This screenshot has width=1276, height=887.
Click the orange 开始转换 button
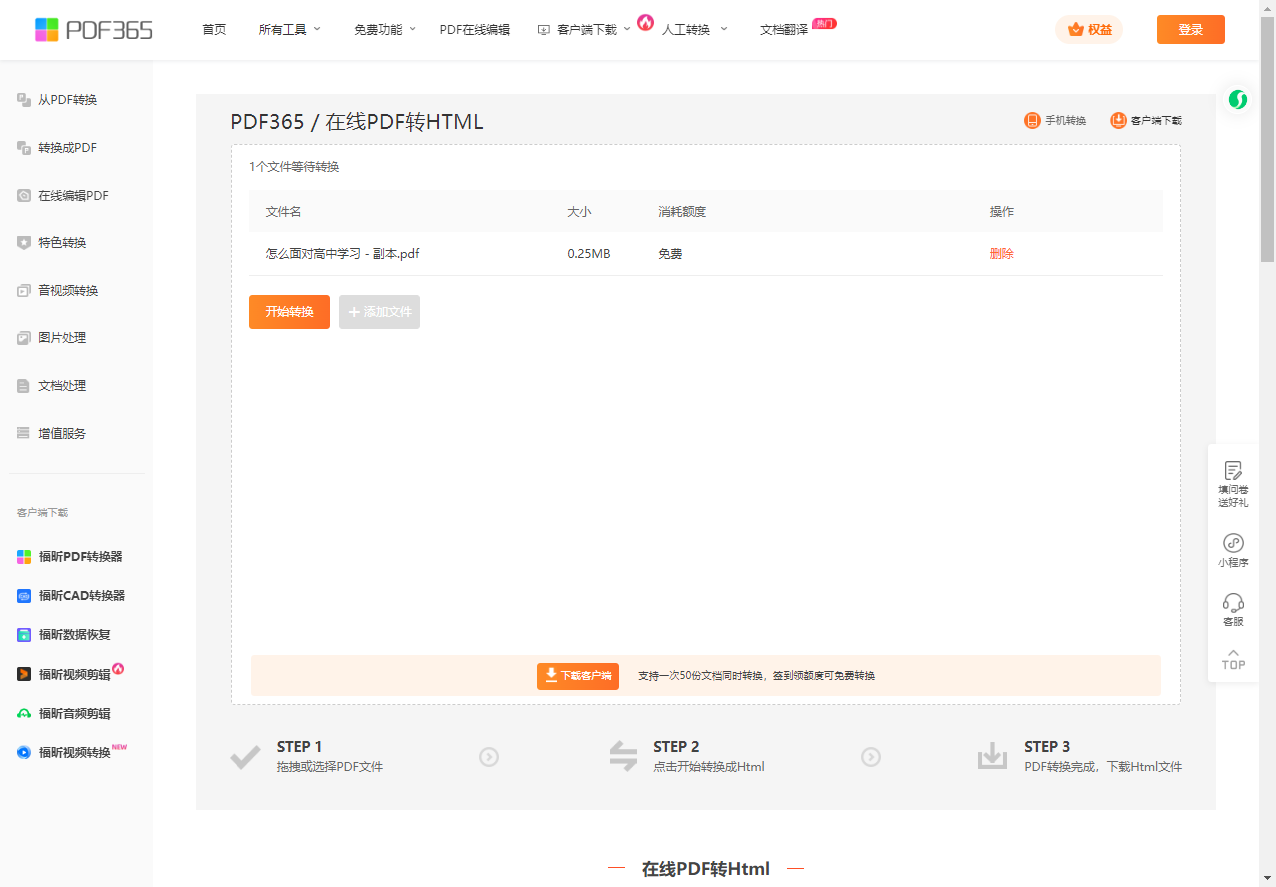point(289,312)
